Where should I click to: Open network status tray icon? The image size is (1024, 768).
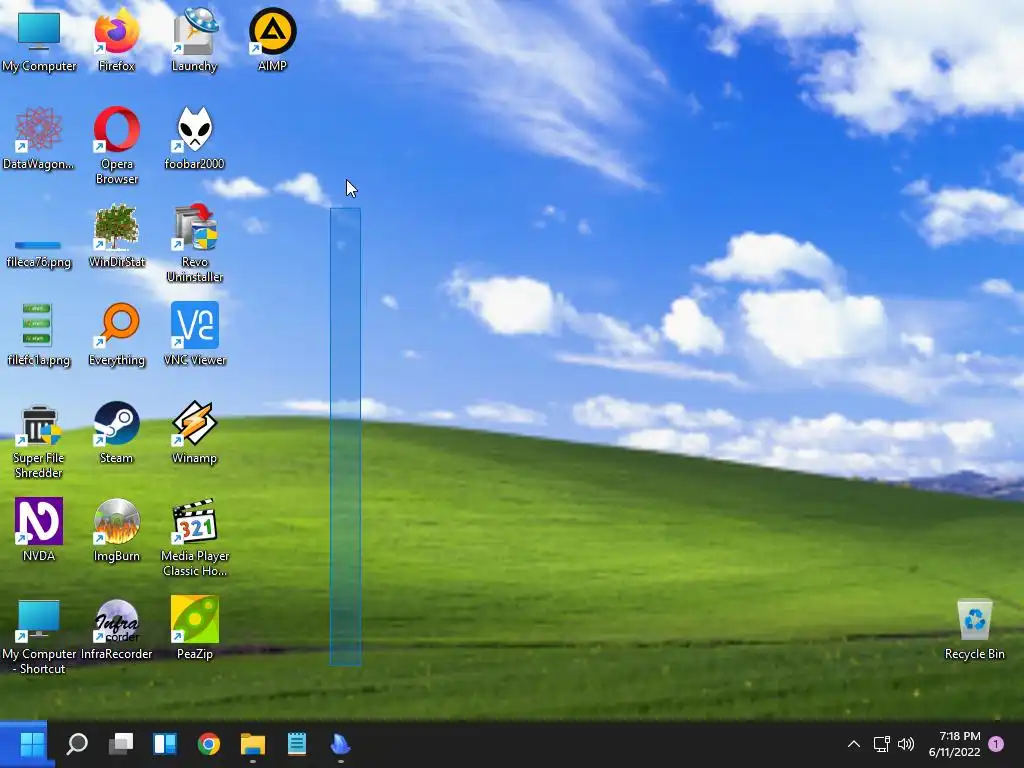(x=882, y=744)
